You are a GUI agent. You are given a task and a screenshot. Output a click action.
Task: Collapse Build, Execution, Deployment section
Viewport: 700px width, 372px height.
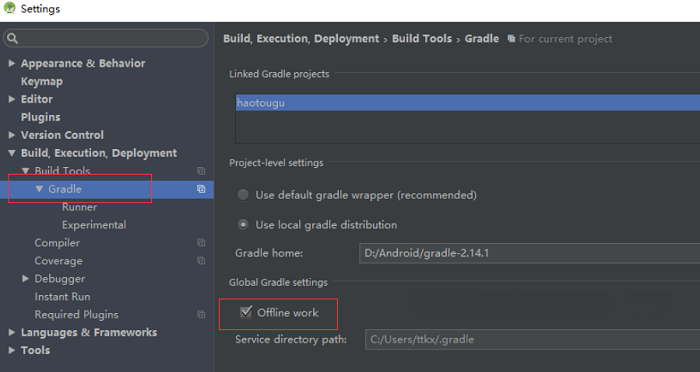12,153
